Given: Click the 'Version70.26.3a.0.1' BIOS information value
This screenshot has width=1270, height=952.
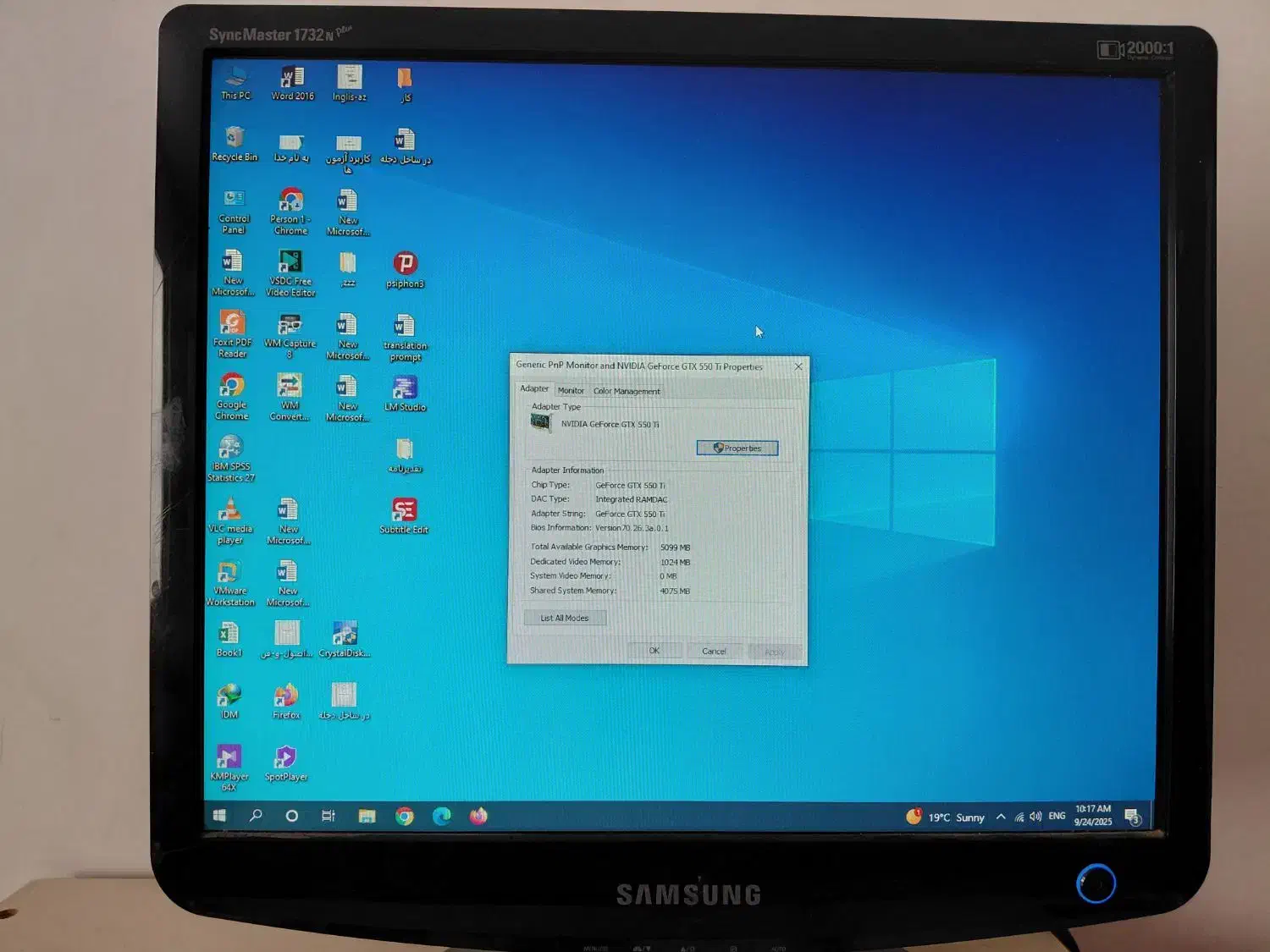Looking at the screenshot, I should (632, 528).
